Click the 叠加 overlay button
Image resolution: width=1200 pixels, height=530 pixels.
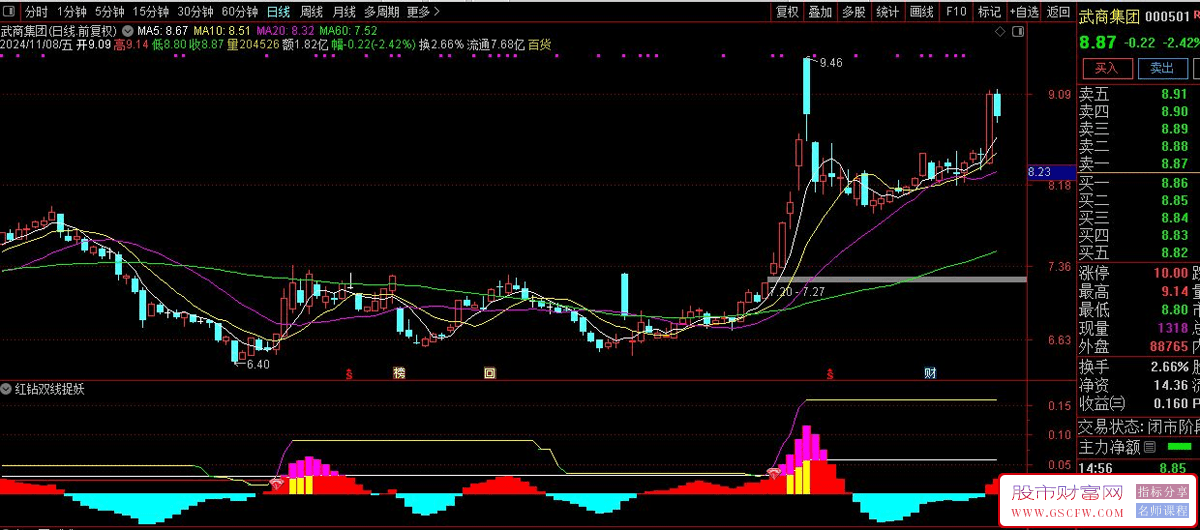(x=821, y=12)
